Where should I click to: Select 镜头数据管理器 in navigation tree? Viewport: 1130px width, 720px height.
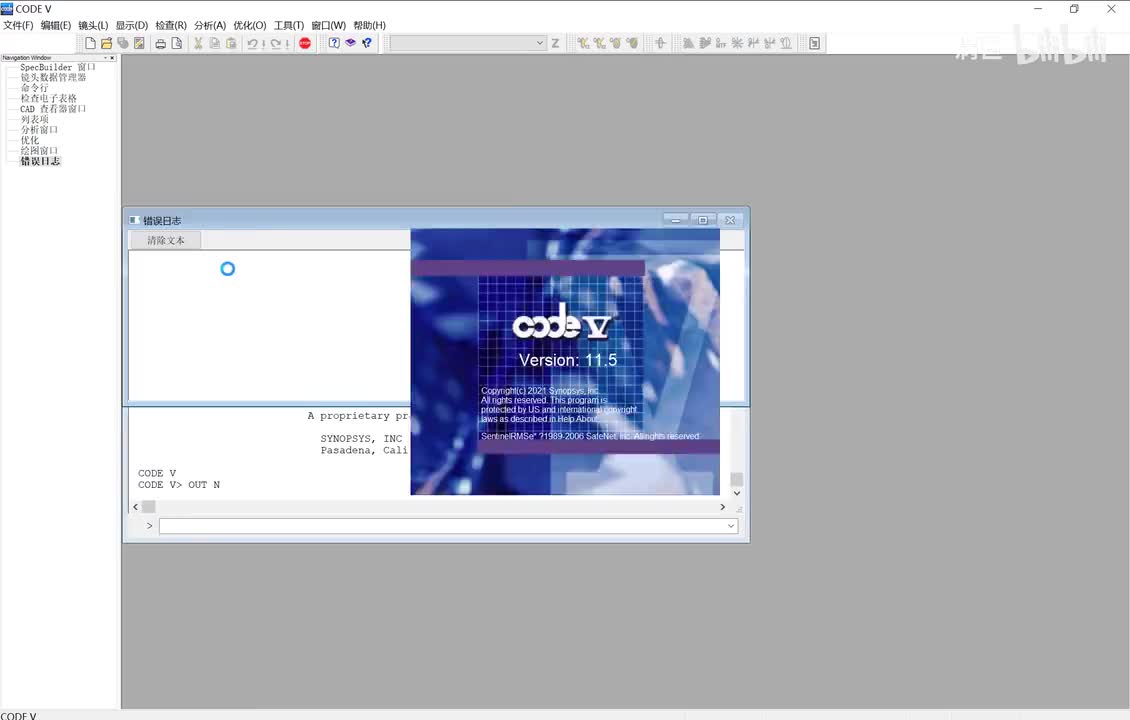click(53, 77)
